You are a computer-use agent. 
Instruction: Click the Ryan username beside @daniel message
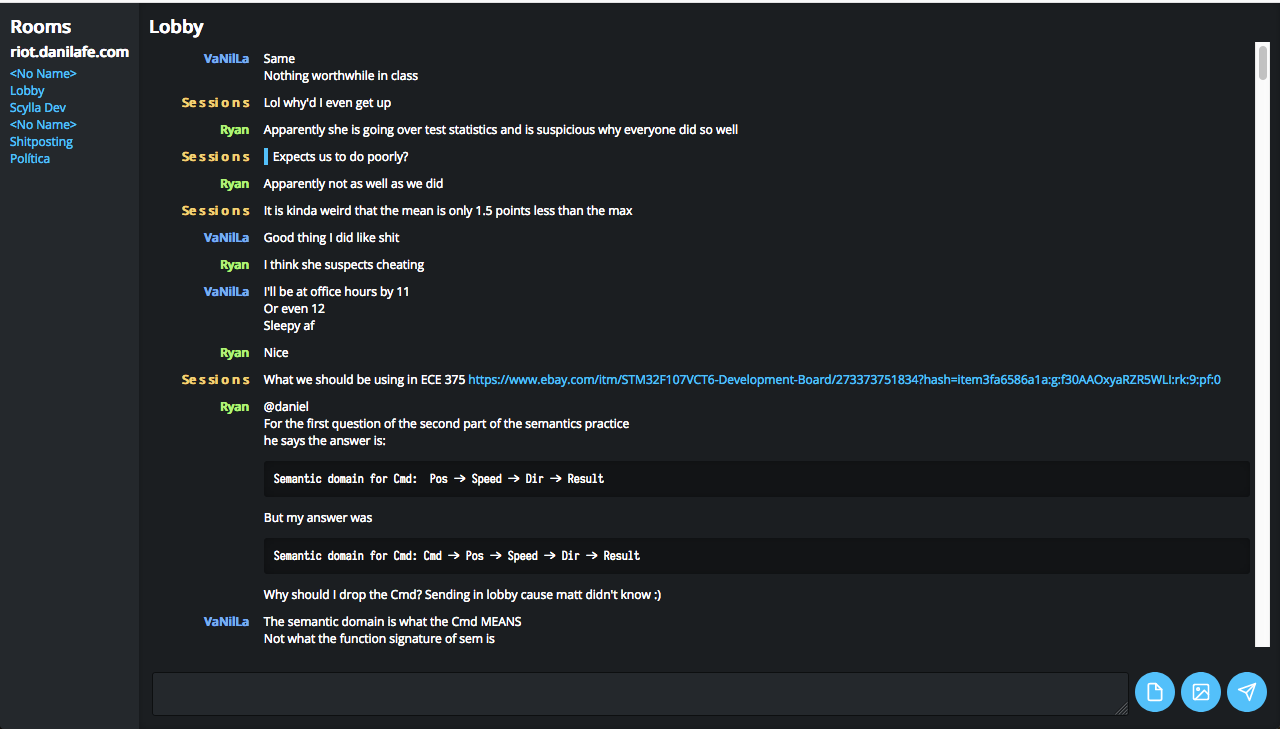234,407
